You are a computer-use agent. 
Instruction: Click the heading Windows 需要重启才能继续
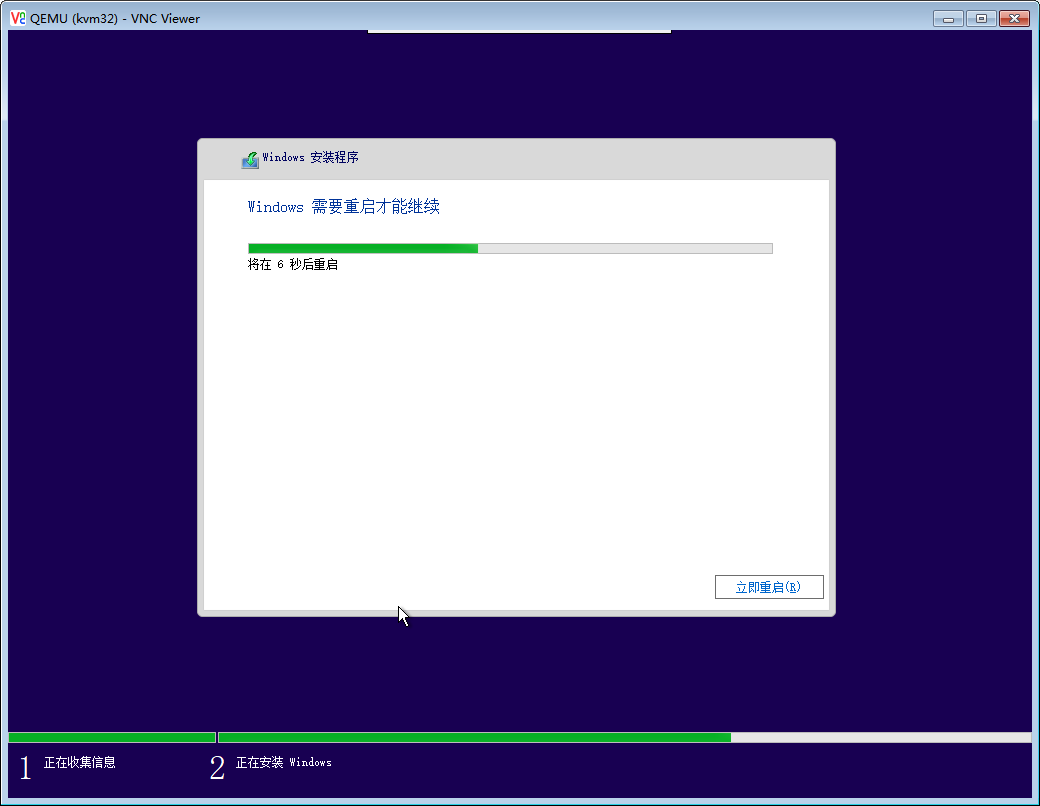click(344, 207)
